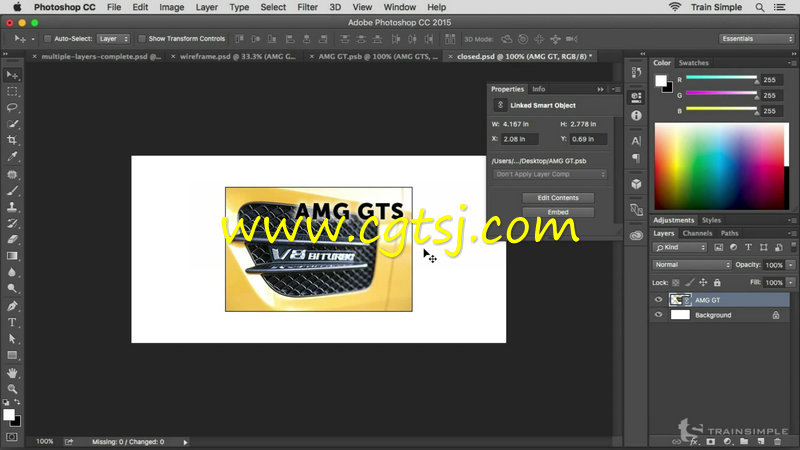The height and width of the screenshot is (450, 800).
Task: Select the Brush tool
Action: point(12,191)
